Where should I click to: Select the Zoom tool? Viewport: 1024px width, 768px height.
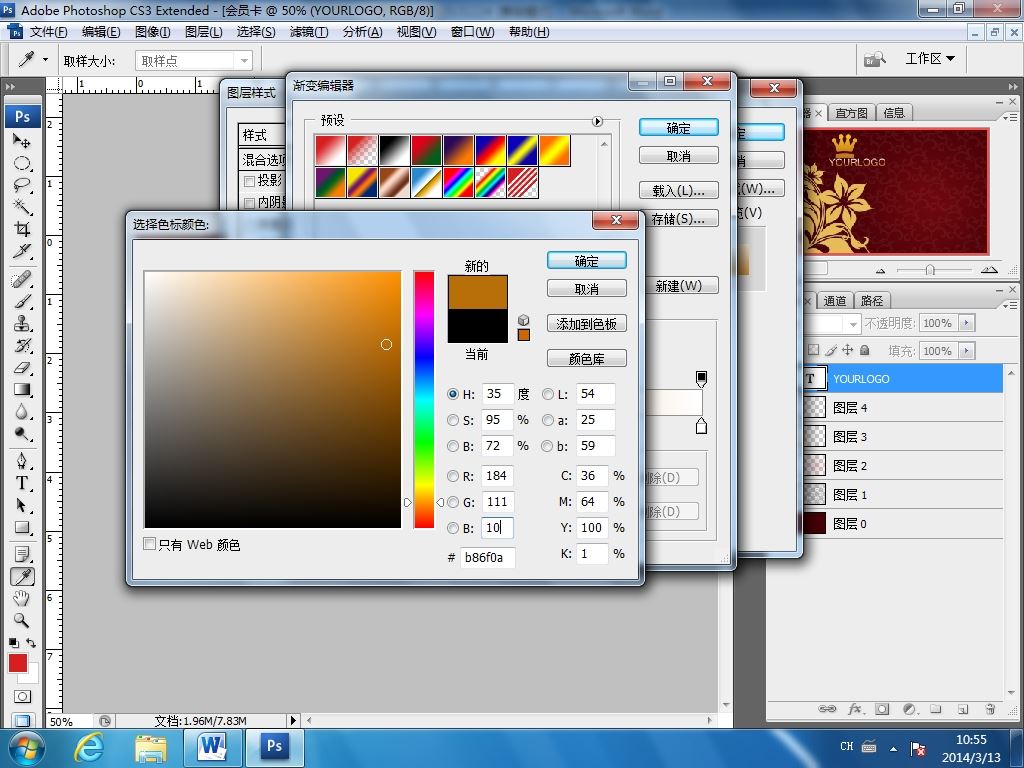point(22,620)
